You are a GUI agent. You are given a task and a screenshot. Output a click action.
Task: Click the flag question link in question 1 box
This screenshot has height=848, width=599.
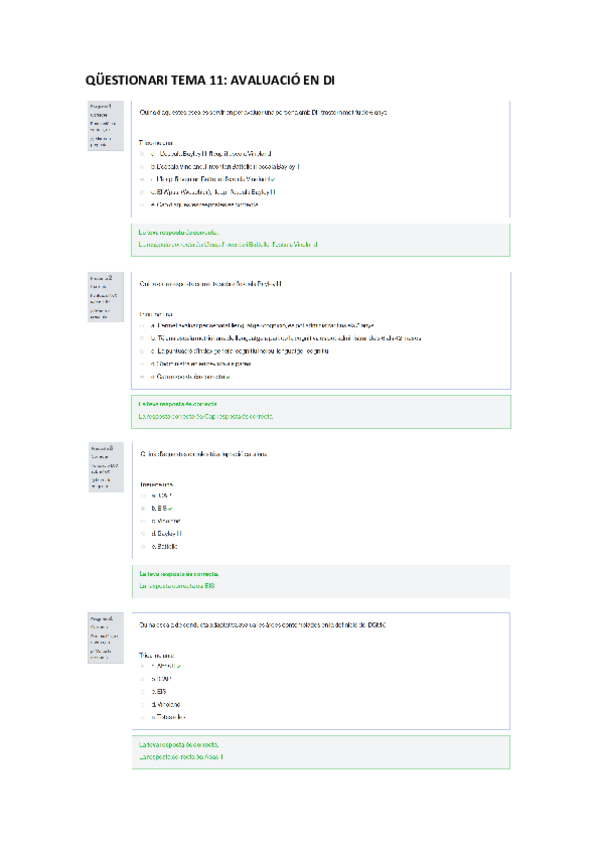101,142
